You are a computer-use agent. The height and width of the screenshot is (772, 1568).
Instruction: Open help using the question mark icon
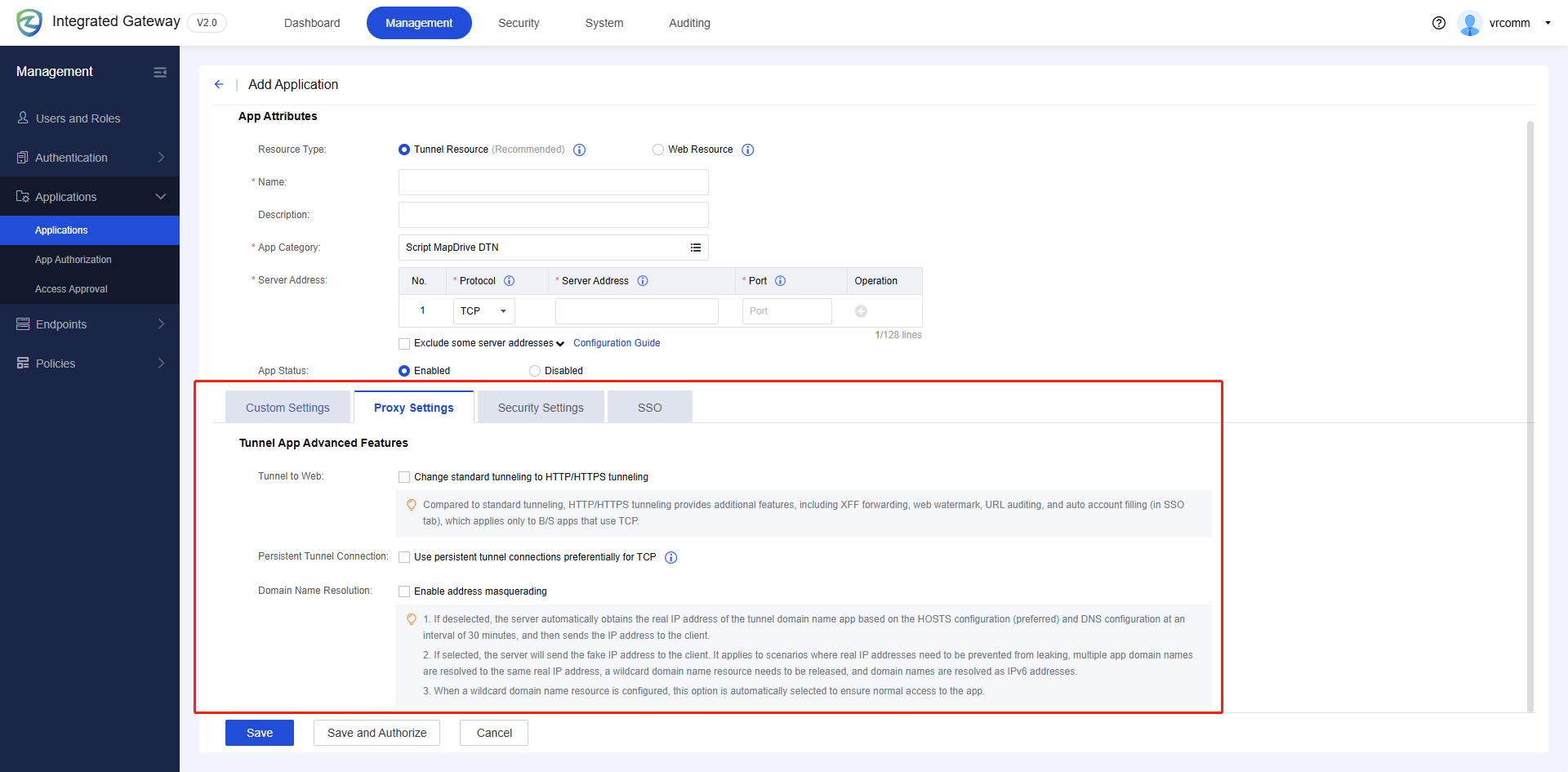[x=1439, y=23]
